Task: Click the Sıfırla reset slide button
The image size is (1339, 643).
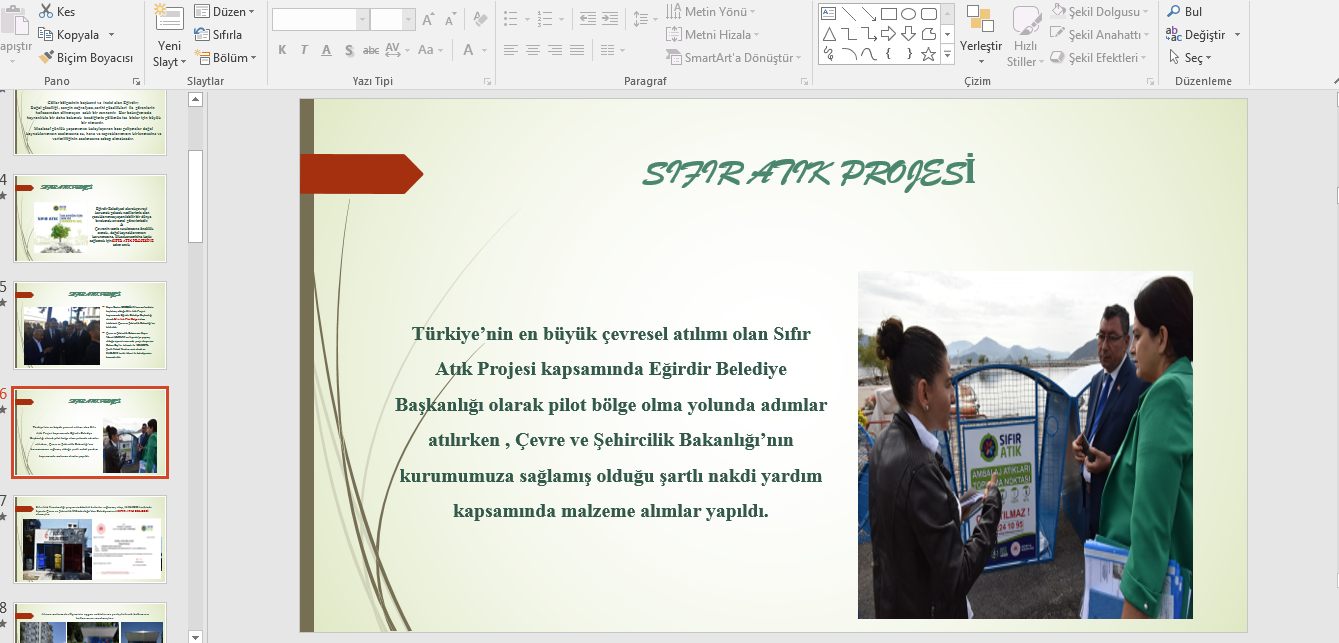Action: coord(219,34)
